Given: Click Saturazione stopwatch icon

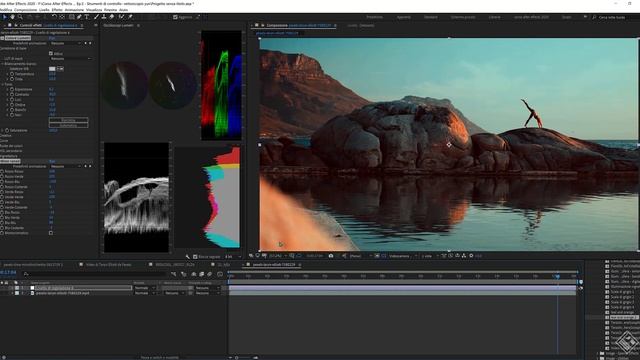Looking at the screenshot, I should (7, 130).
